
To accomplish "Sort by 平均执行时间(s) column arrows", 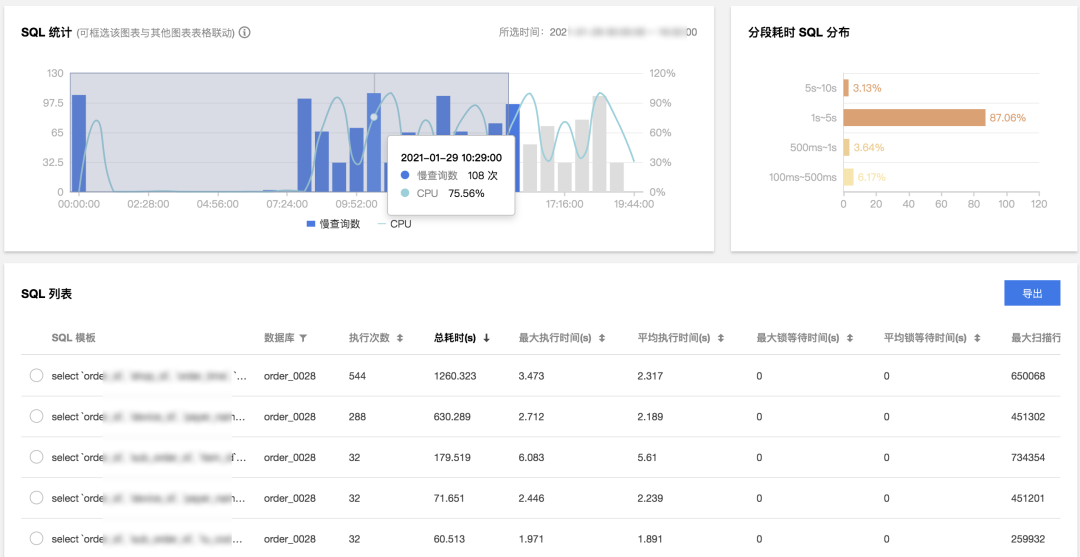I will click(720, 338).
